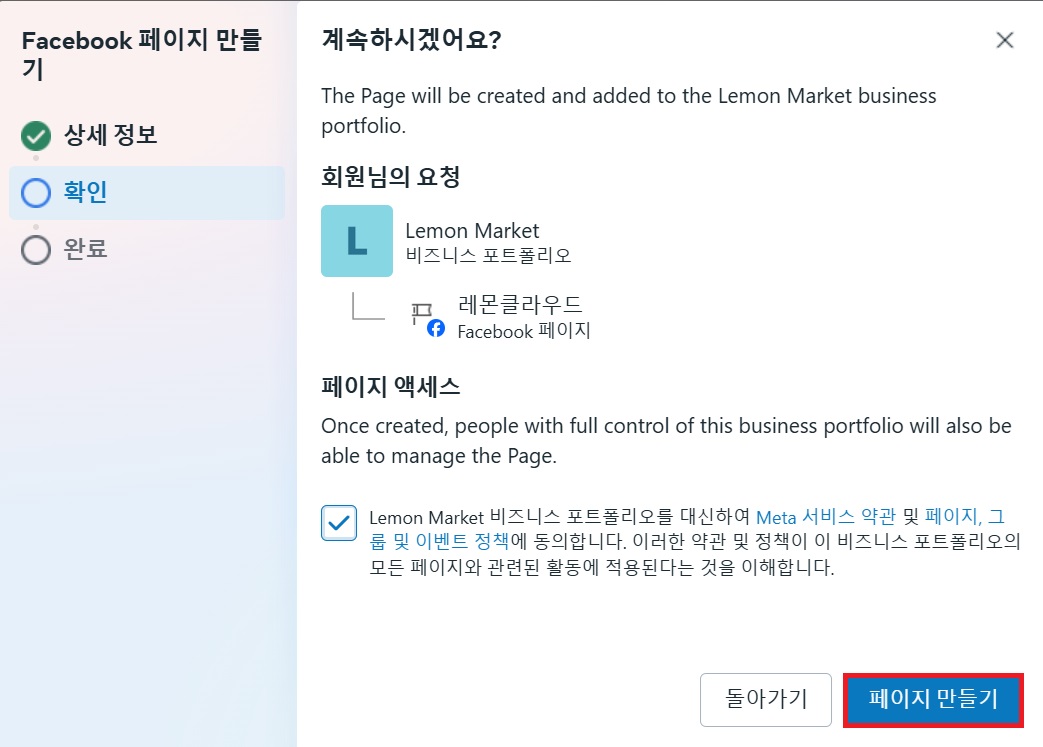Click the Lemon Market portfolio name
Image resolution: width=1043 pixels, height=747 pixels.
pos(472,231)
